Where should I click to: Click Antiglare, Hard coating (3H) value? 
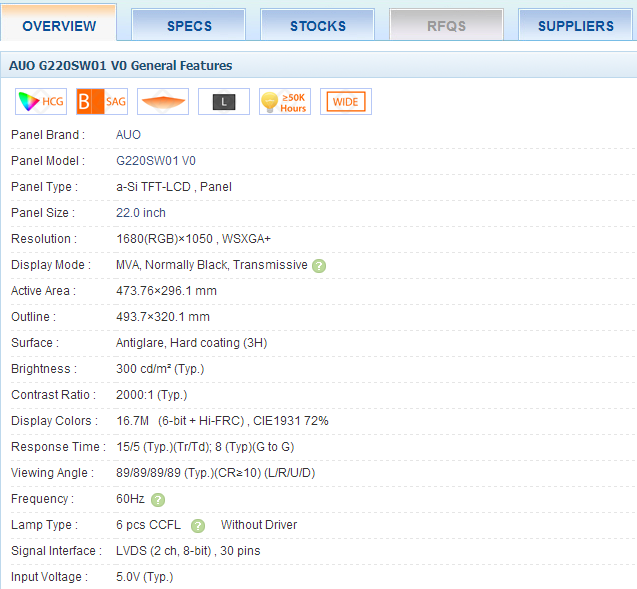tap(191, 343)
